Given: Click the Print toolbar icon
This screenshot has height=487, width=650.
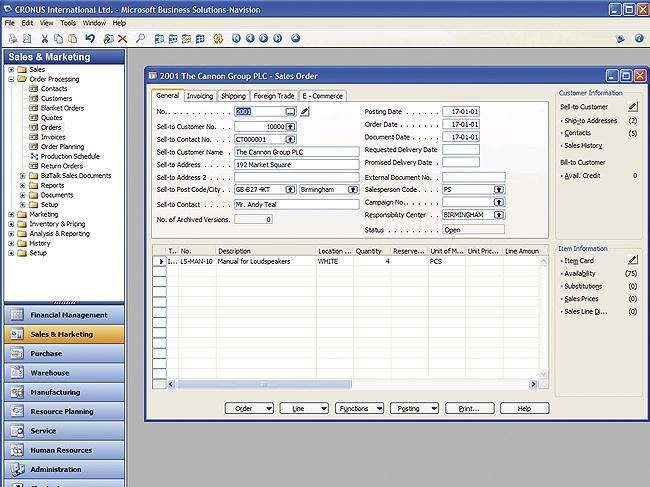Looking at the screenshot, I should (13, 39).
